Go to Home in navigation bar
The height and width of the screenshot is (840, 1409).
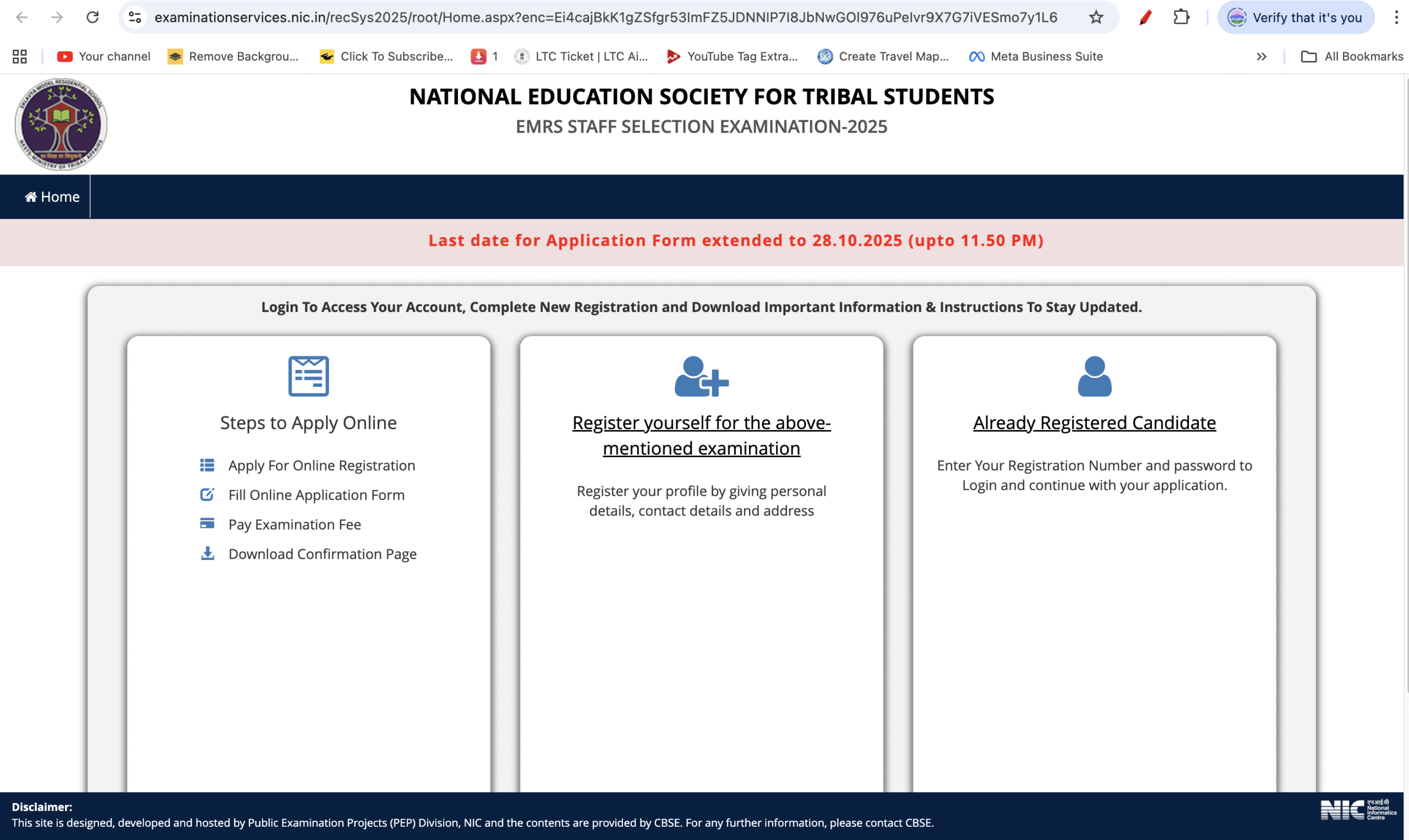coord(52,197)
